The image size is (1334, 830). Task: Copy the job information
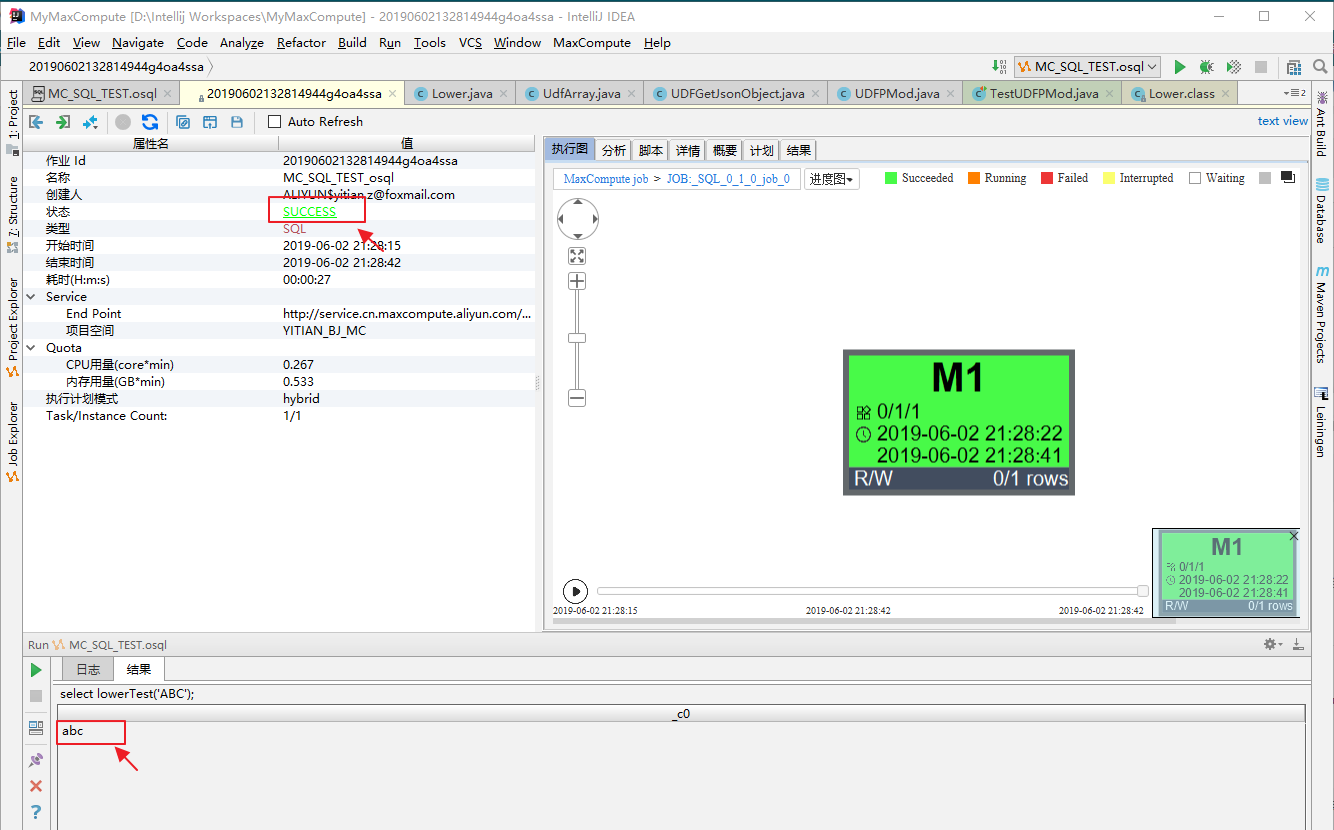tap(183, 121)
